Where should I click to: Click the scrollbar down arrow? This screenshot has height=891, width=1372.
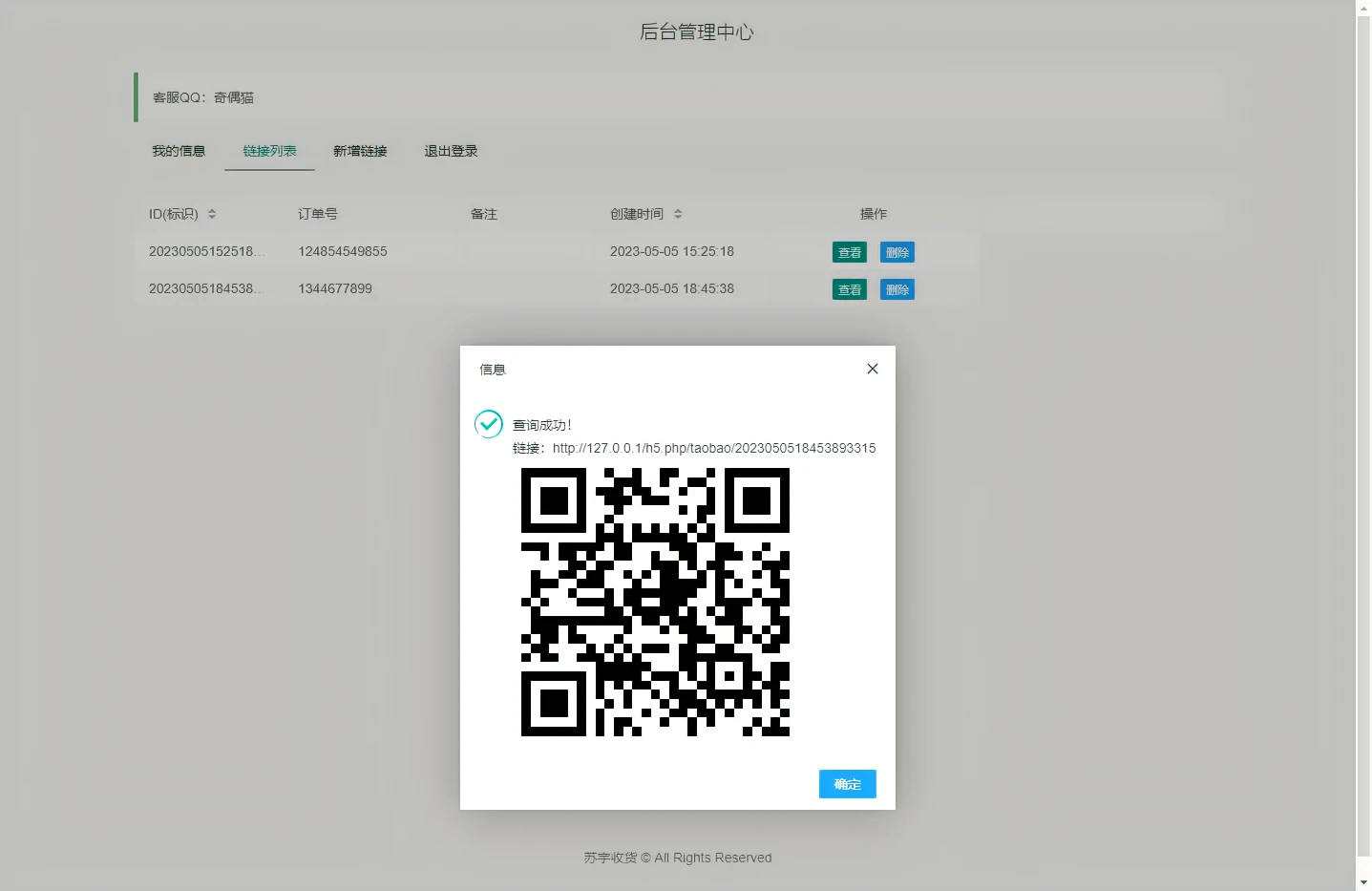1363,883
